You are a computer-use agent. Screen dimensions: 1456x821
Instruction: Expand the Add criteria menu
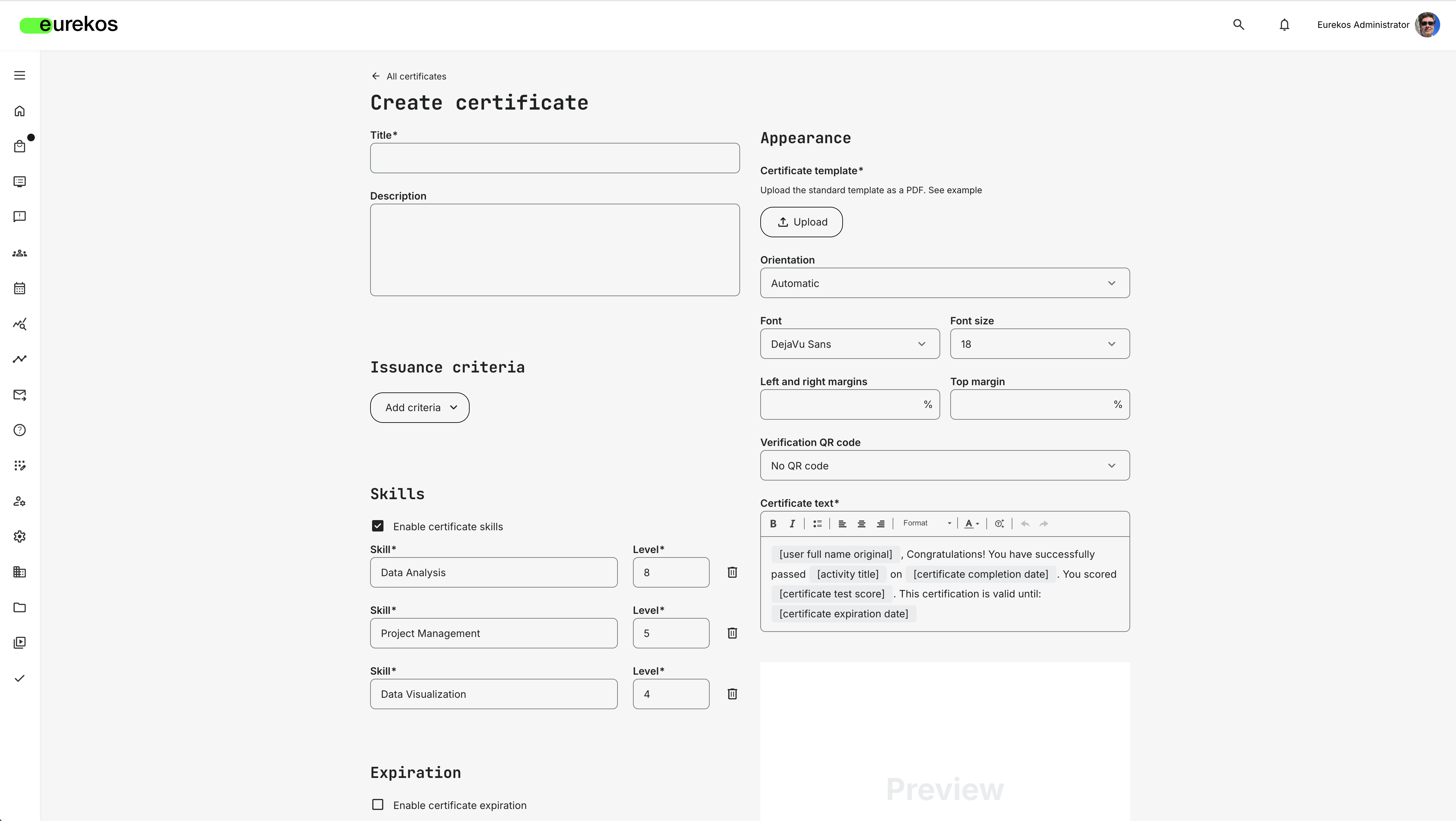[x=419, y=408]
